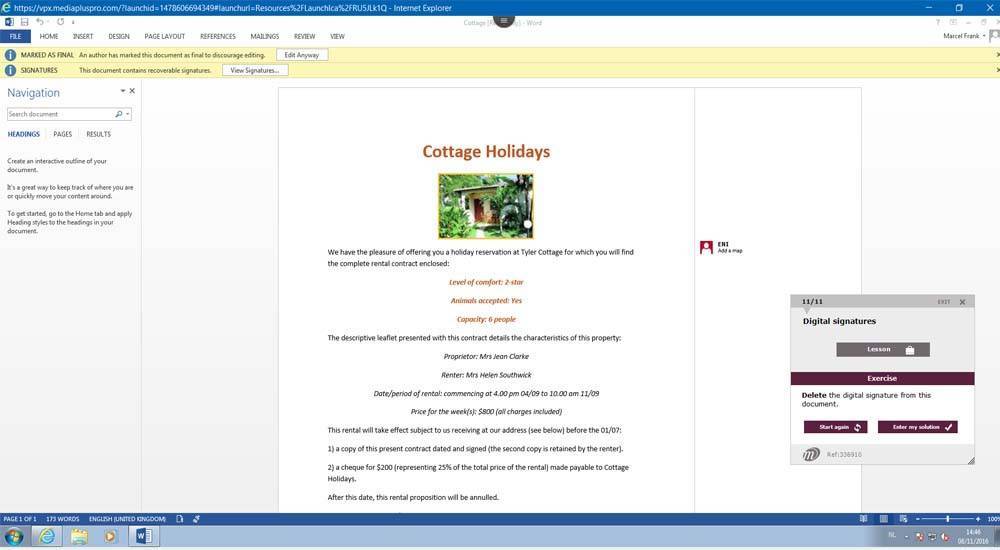The height and width of the screenshot is (550, 1000).
Task: Open the FILE tab
Action: coord(16,36)
